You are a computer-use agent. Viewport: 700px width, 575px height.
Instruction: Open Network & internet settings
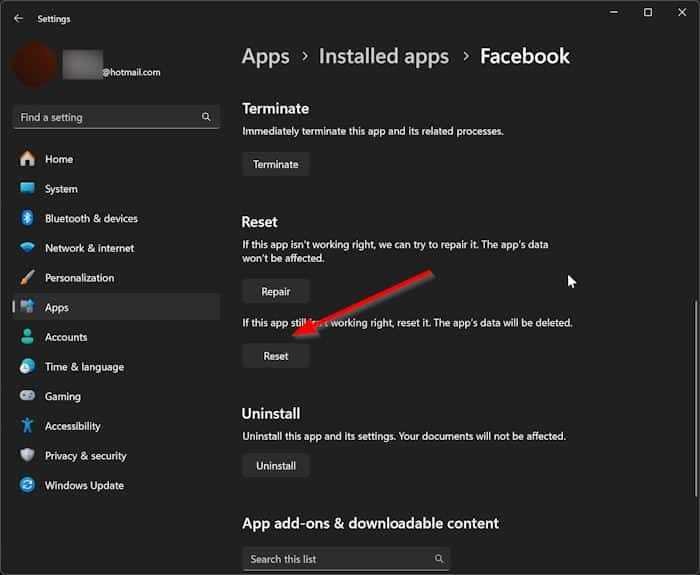(116, 248)
